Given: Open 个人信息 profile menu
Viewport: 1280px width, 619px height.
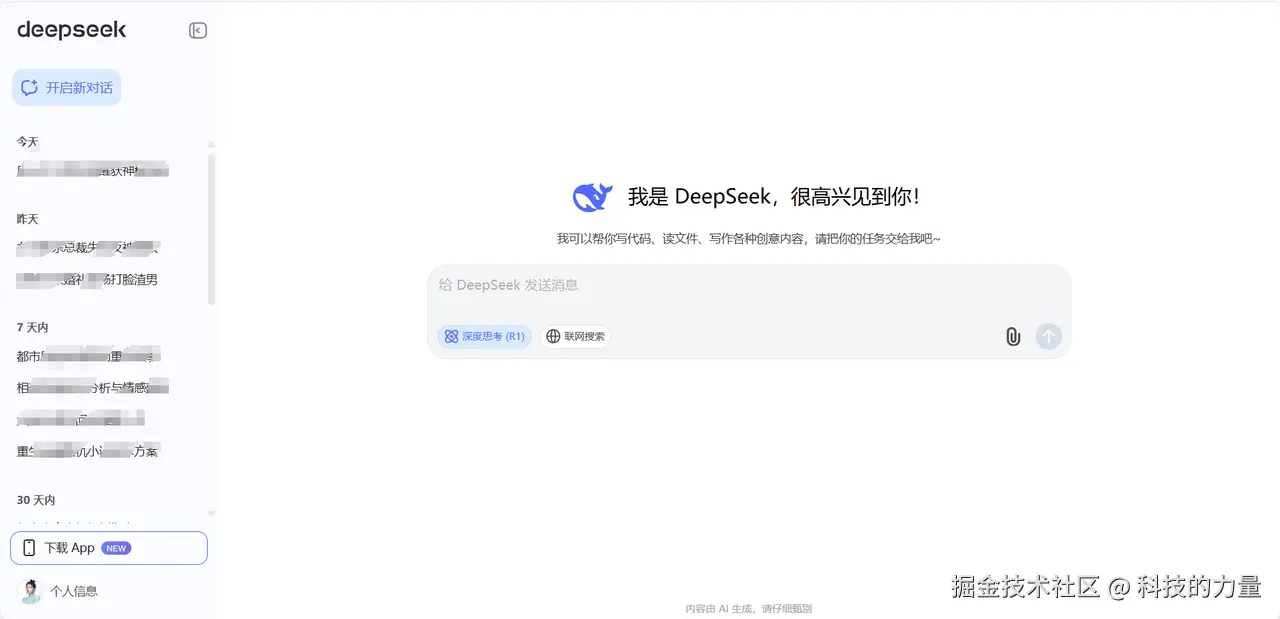Looking at the screenshot, I should click(x=74, y=591).
